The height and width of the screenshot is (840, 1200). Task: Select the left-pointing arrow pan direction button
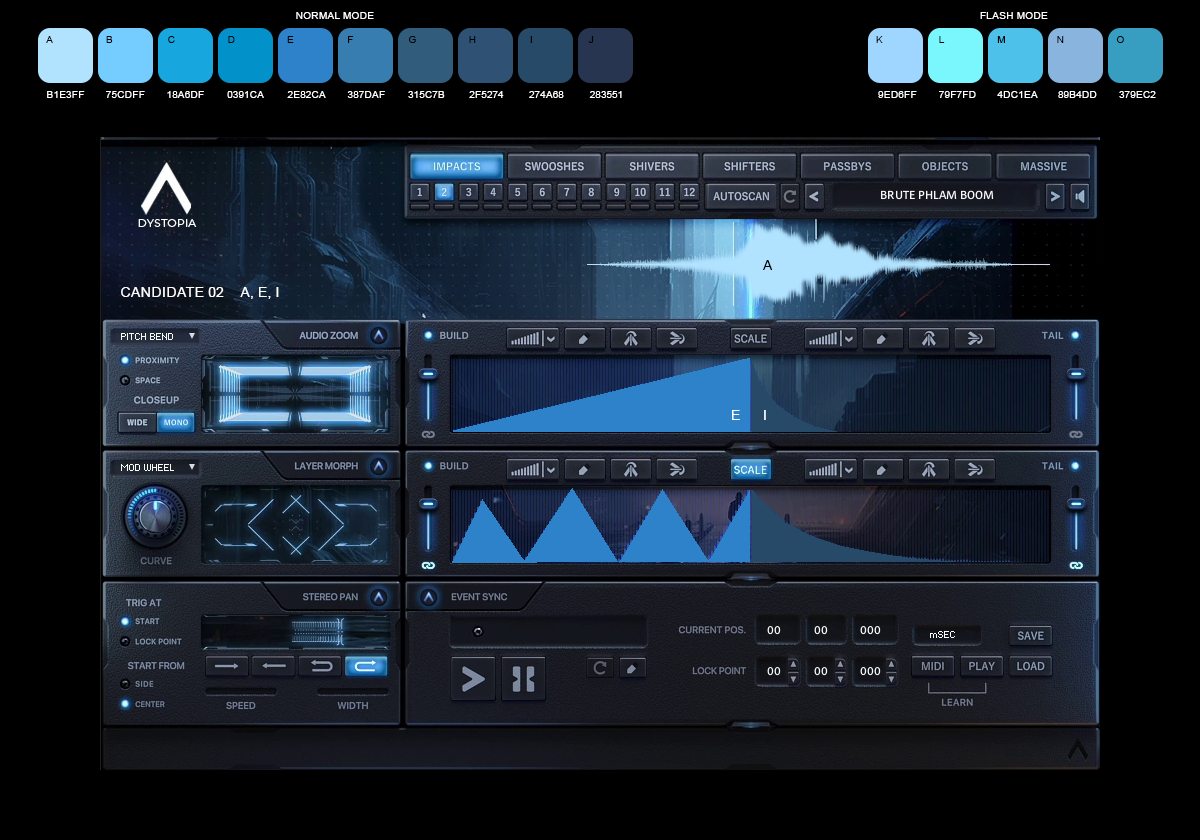tap(274, 666)
